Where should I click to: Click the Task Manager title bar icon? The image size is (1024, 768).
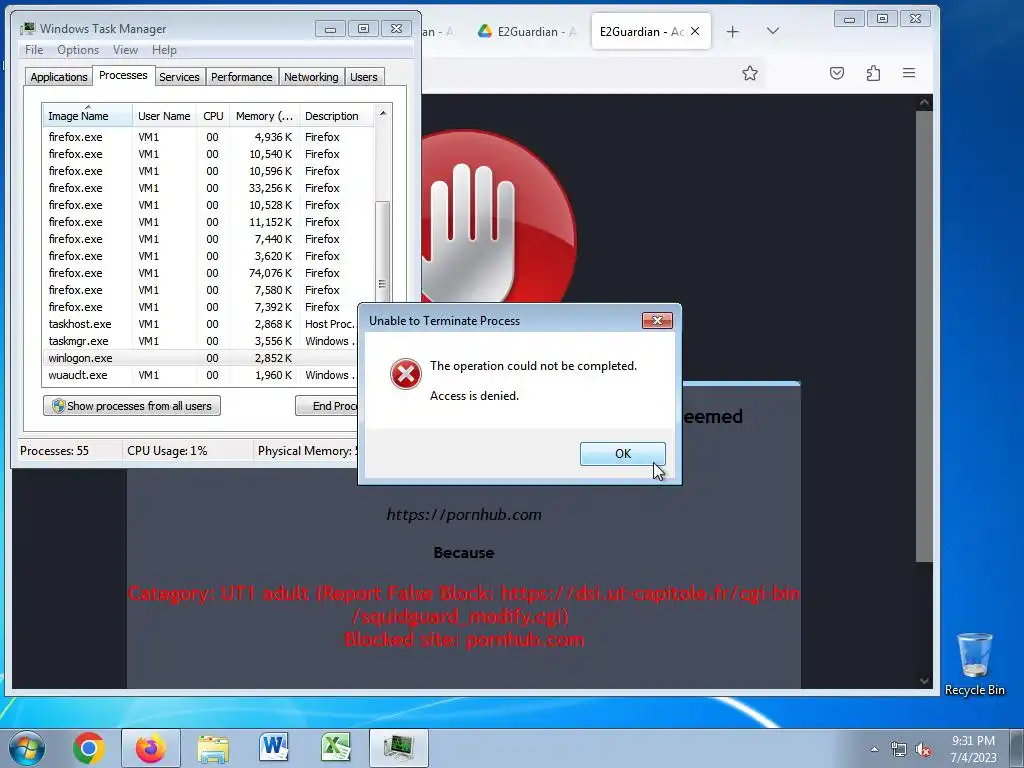pos(27,28)
